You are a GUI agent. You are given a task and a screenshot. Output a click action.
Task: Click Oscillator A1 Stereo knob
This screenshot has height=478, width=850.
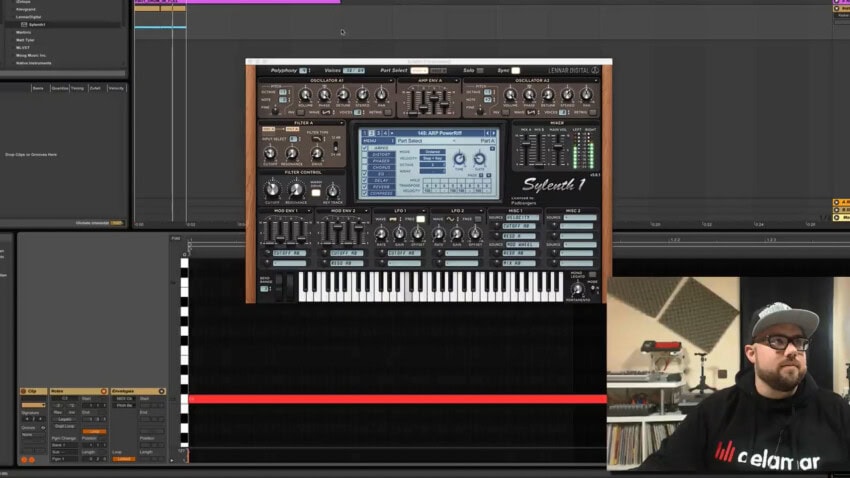(362, 95)
